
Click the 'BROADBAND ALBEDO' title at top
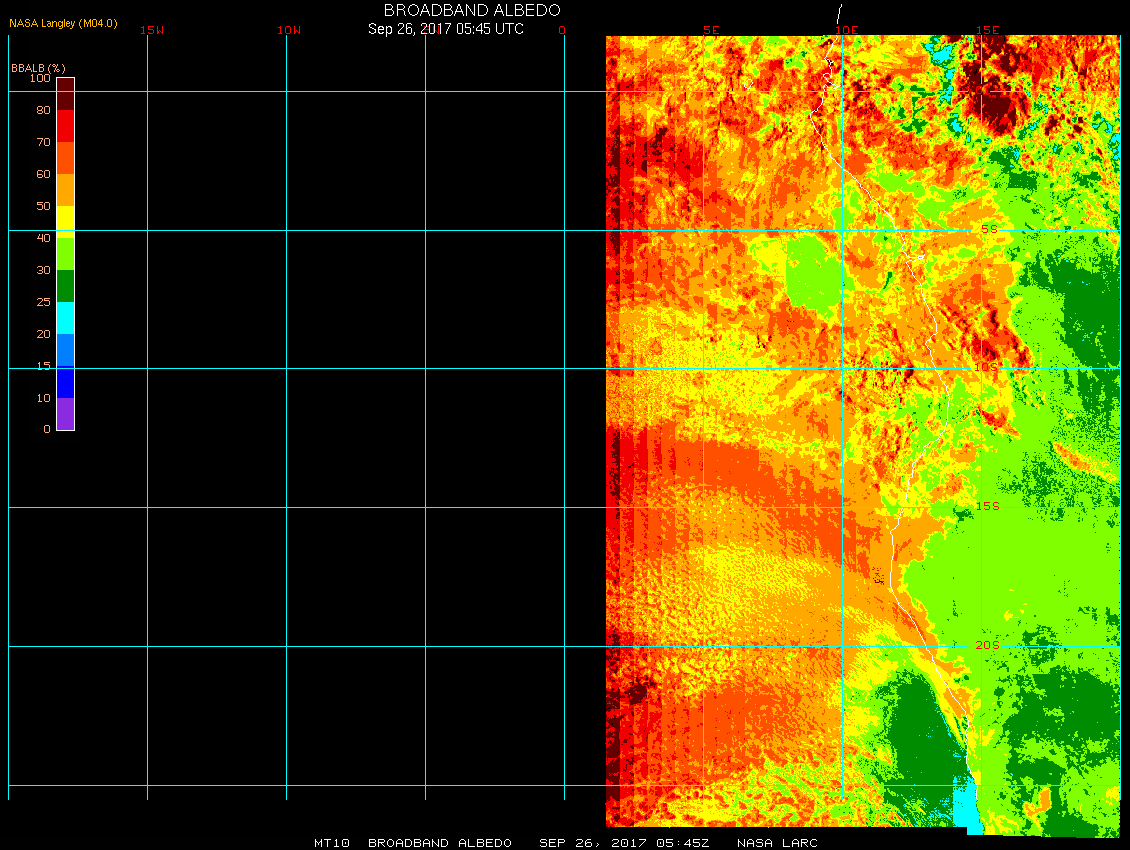coord(472,10)
